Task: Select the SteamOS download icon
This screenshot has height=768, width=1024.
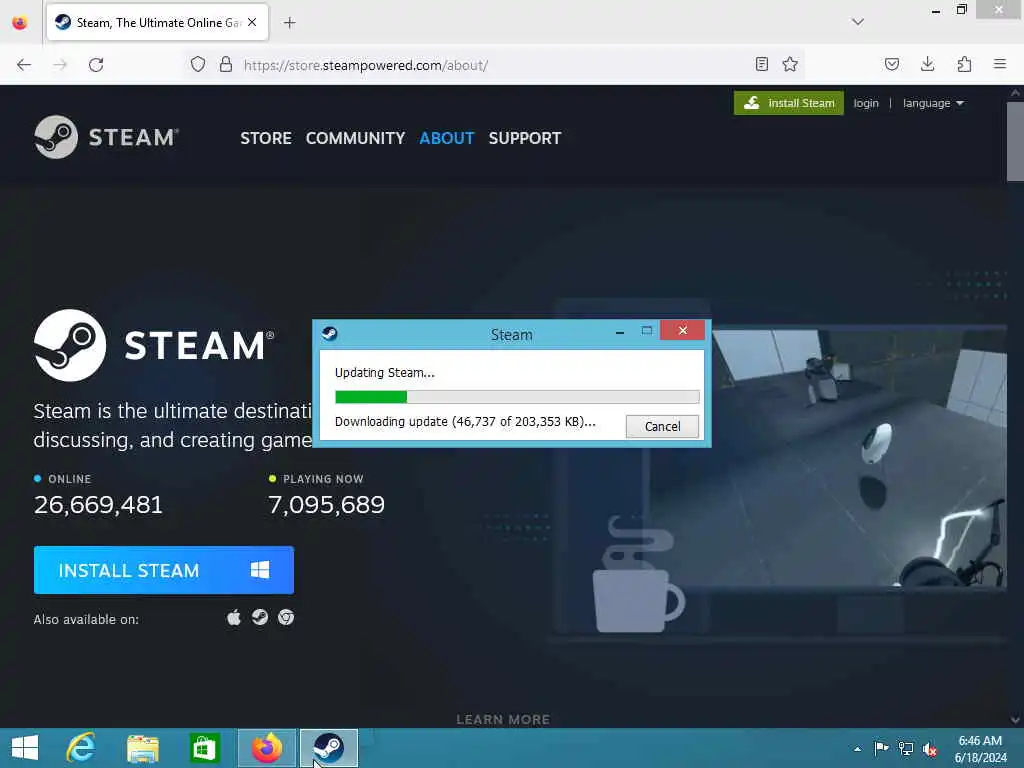Action: pyautogui.click(x=260, y=617)
